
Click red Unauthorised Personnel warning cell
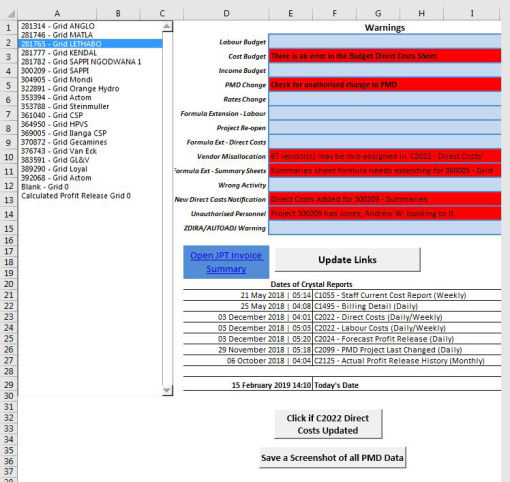[385, 214]
